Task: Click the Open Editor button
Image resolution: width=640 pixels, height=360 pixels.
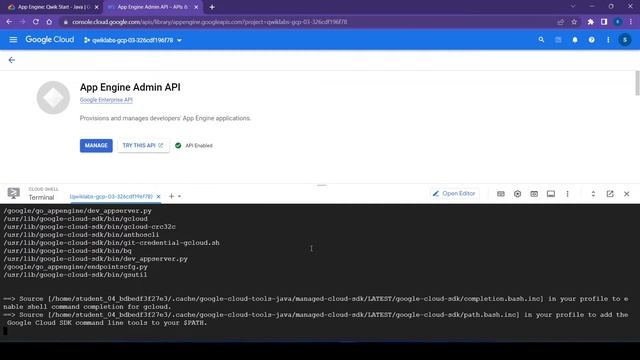Action: [454, 193]
